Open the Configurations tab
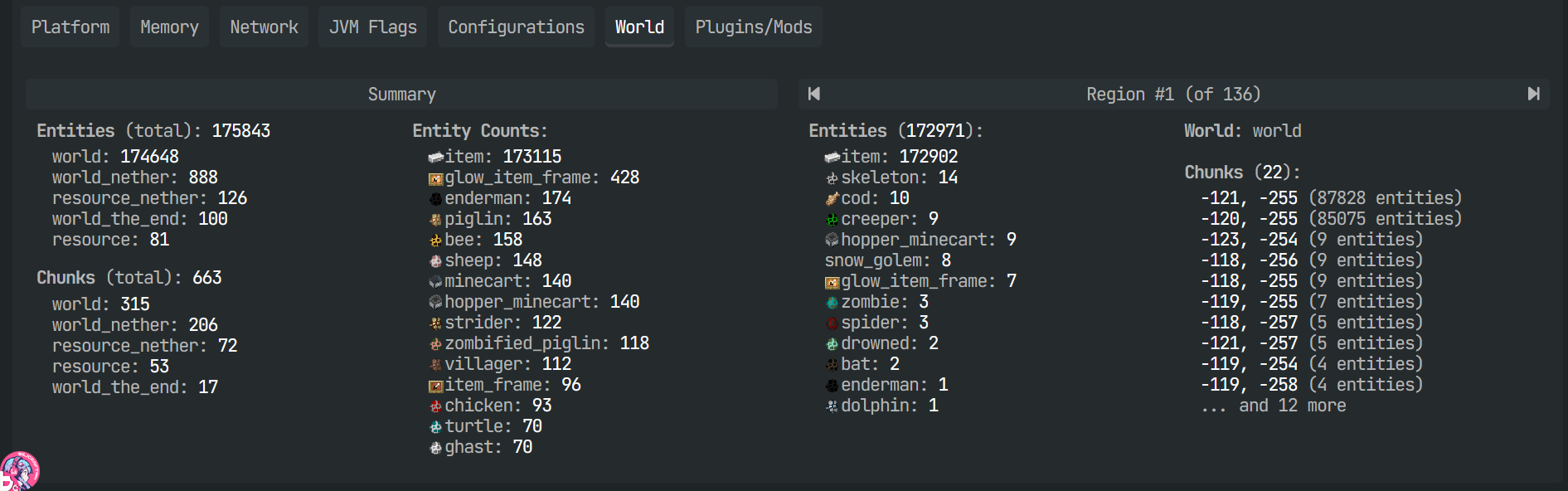This screenshot has width=1568, height=491. click(x=516, y=27)
